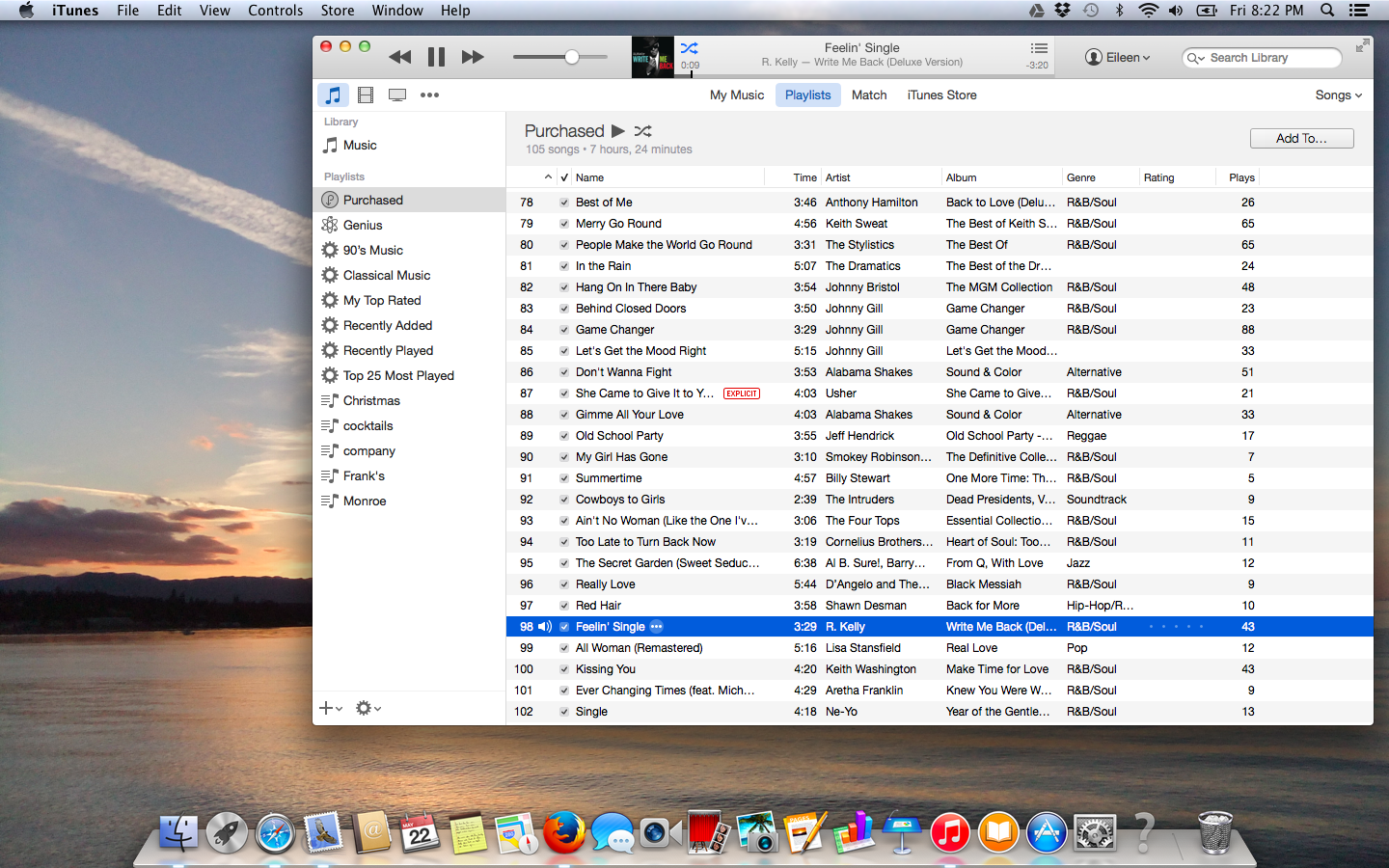The height and width of the screenshot is (868, 1389).
Task: Skip to the next track
Action: tap(473, 58)
